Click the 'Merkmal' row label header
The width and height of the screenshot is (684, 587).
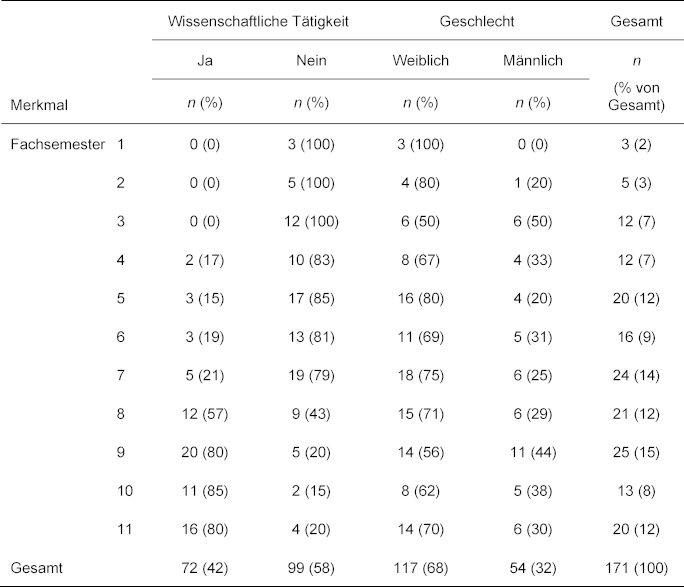click(x=38, y=102)
